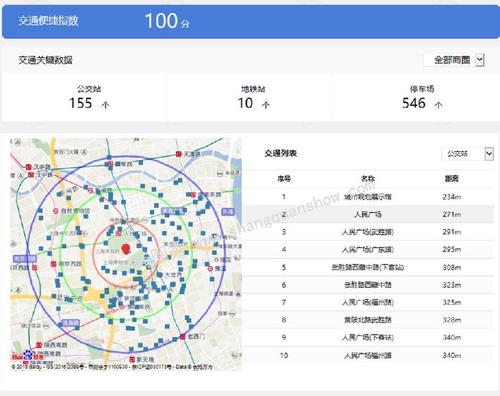Click the Baidu logo at the map corner
The width and height of the screenshot is (500, 396).
tap(28, 356)
